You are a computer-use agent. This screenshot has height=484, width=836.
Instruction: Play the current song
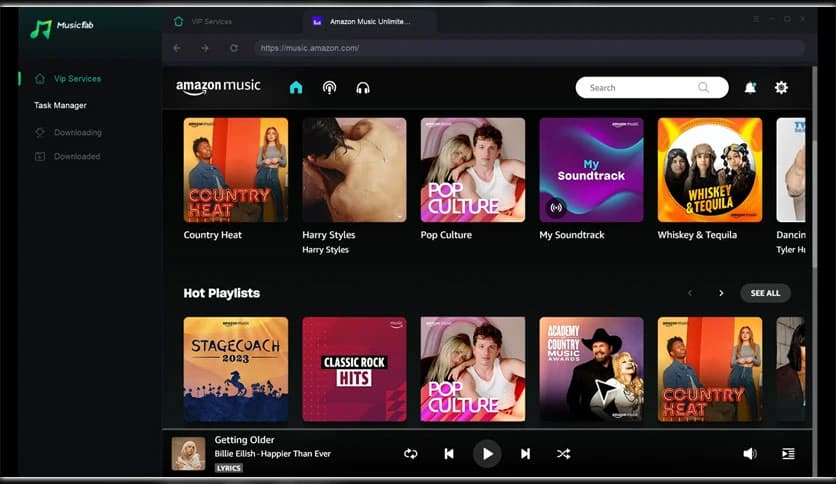[487, 454]
